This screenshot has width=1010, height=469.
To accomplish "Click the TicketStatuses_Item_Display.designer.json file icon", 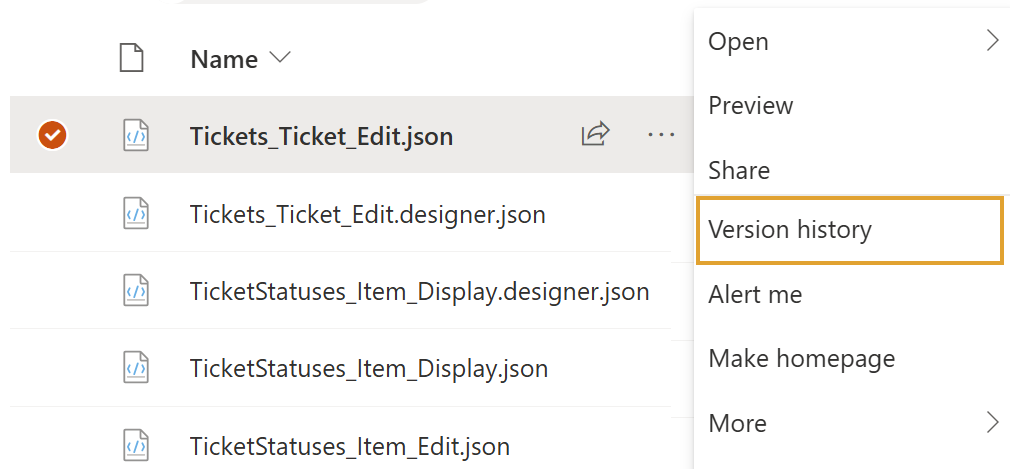I will 136,291.
